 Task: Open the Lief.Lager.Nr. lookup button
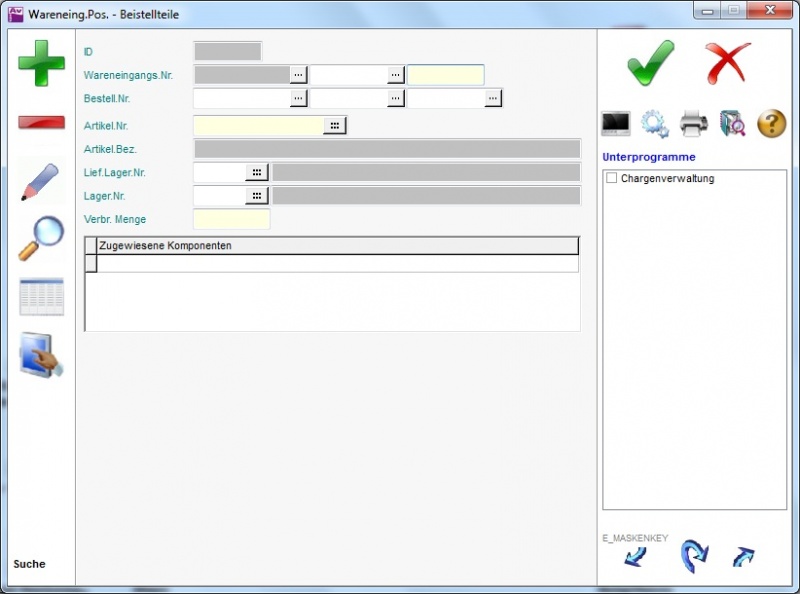tap(257, 172)
